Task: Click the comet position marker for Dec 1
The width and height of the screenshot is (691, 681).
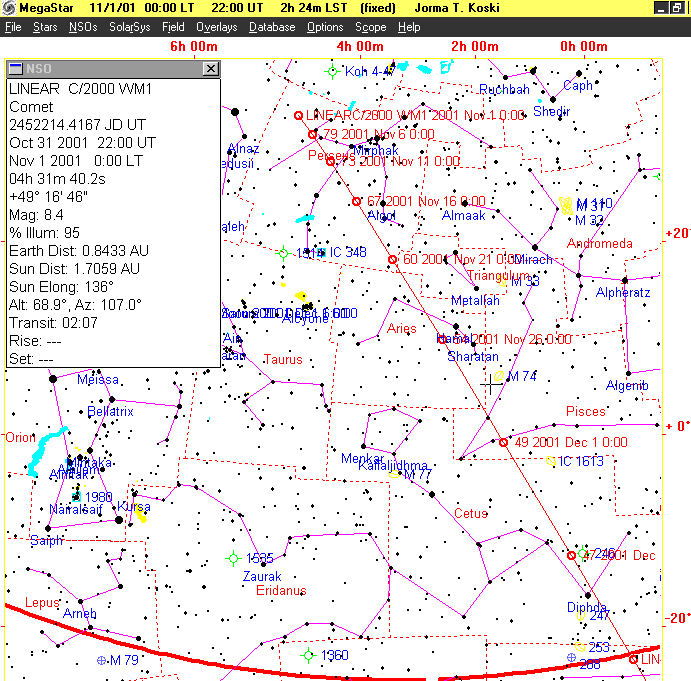Action: coord(503,442)
